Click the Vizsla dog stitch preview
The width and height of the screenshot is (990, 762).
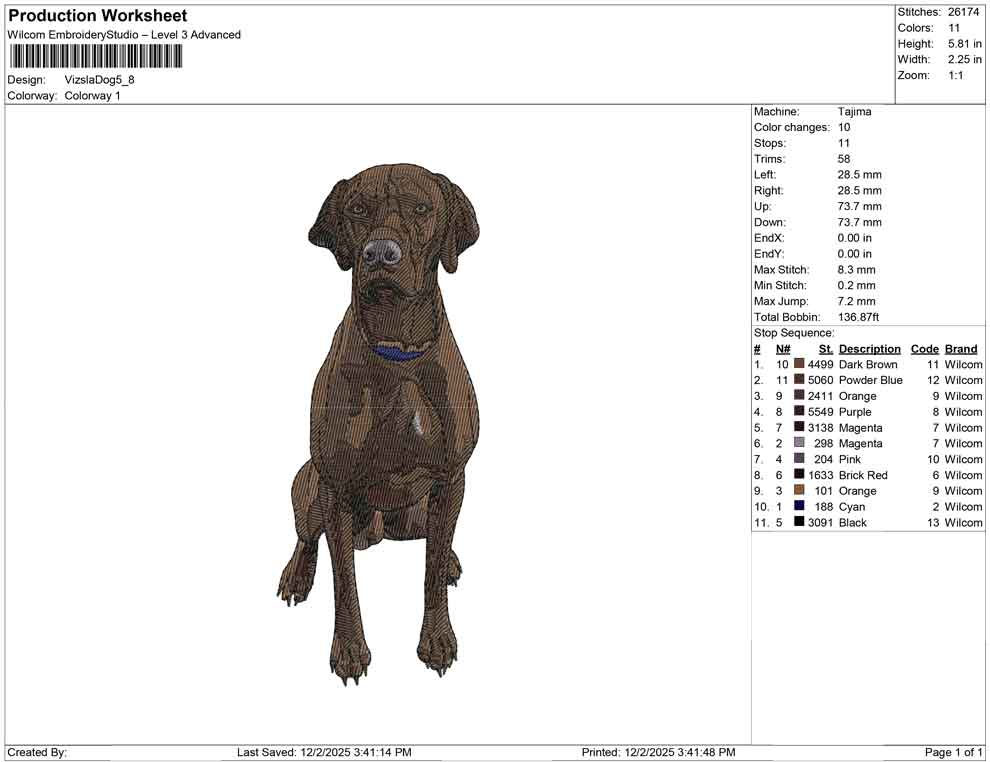380,420
